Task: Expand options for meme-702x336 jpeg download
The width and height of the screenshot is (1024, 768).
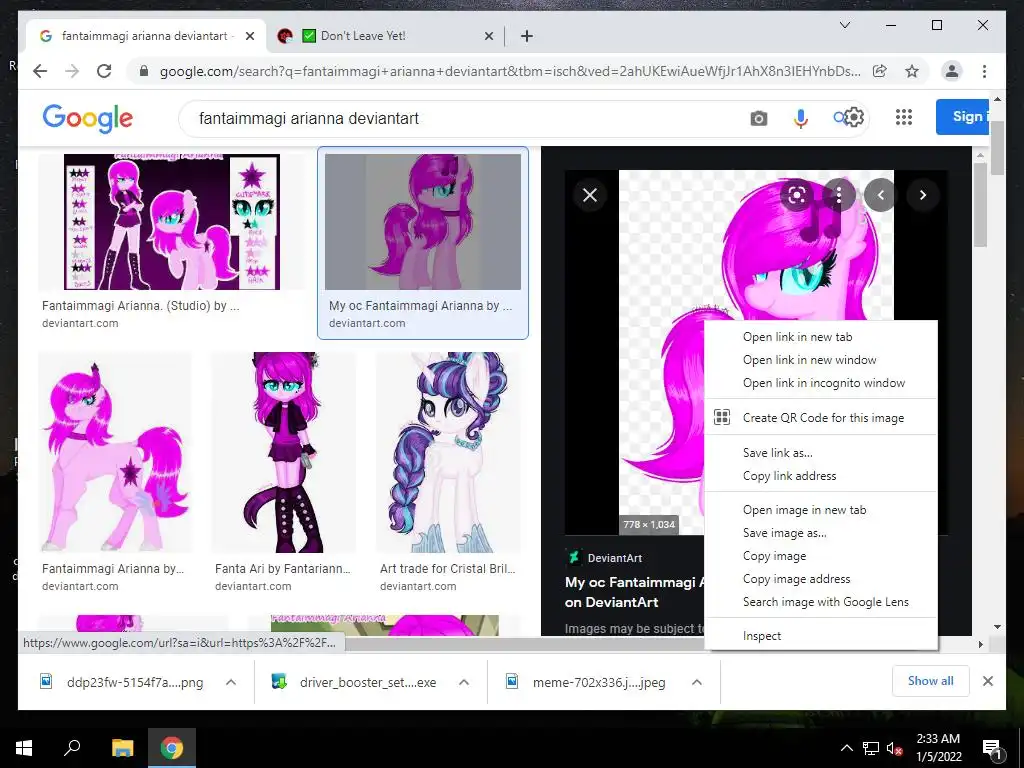Action: point(697,682)
